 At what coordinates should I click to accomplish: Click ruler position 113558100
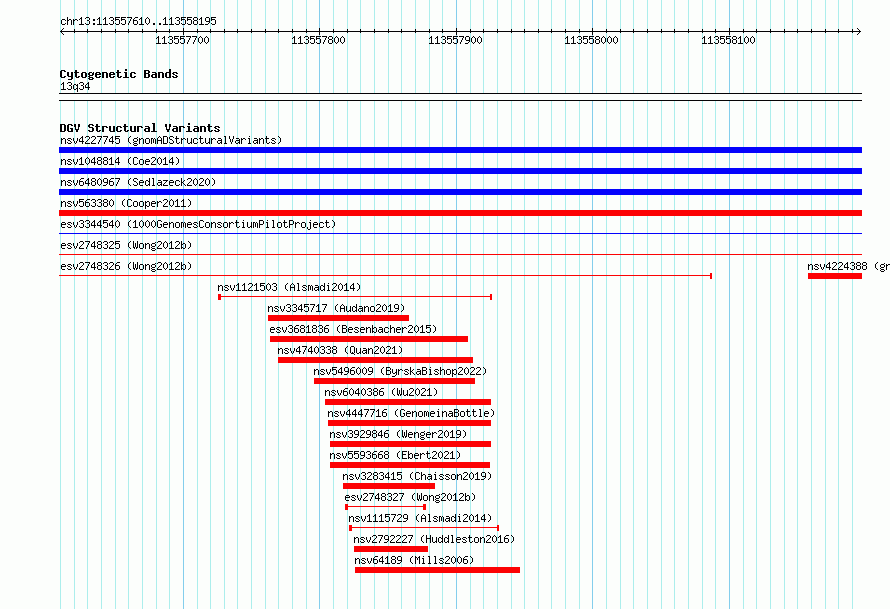(x=728, y=40)
